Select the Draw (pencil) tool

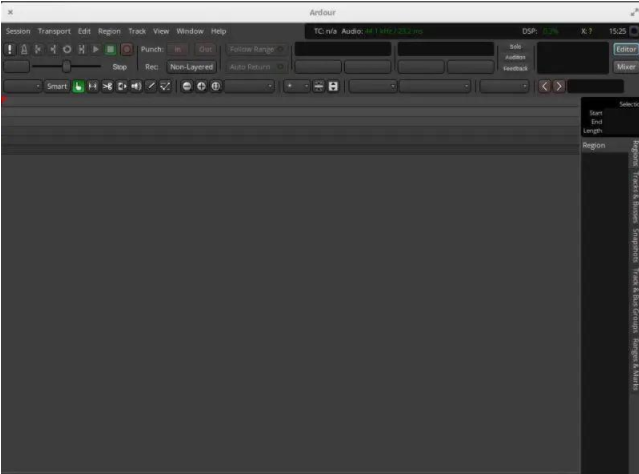[151, 86]
